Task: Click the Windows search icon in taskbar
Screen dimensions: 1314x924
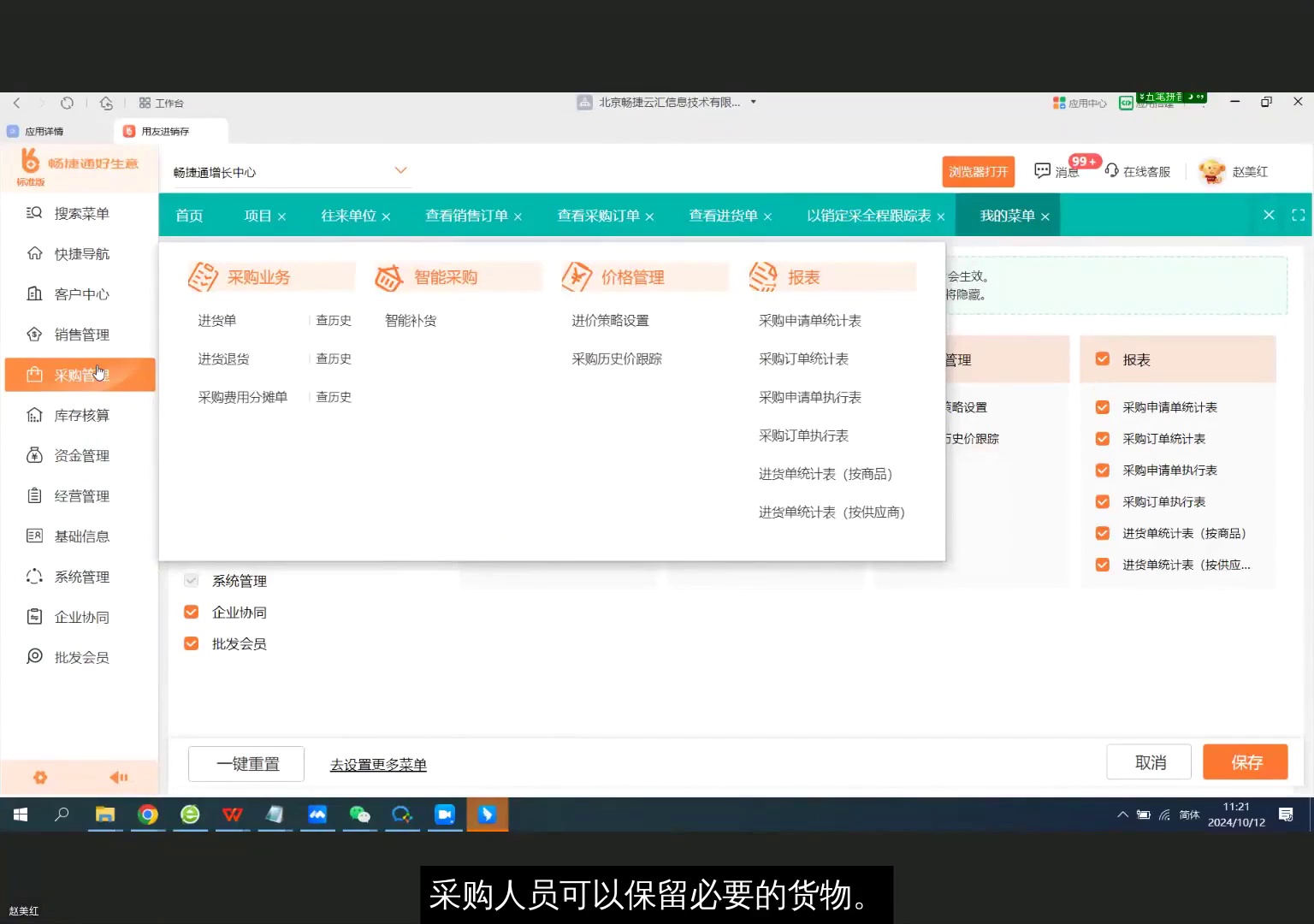Action: coord(61,814)
